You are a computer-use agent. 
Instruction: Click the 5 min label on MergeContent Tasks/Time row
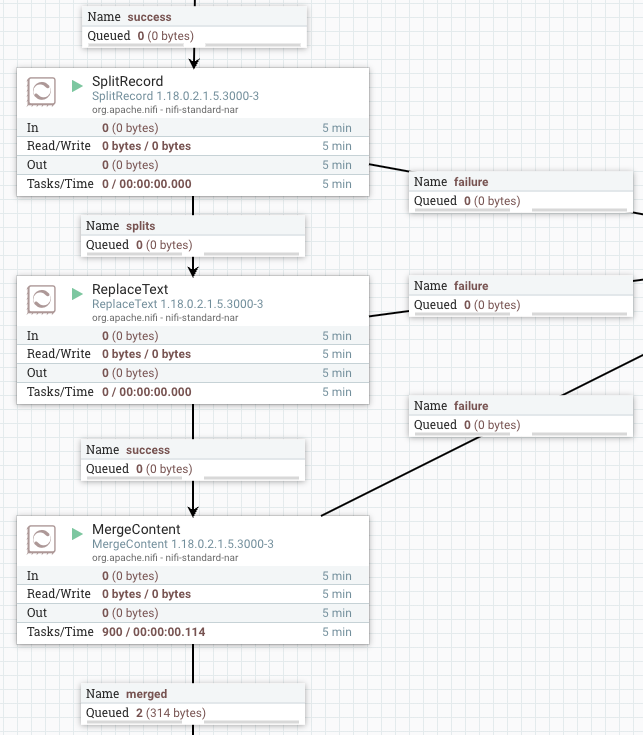336,632
